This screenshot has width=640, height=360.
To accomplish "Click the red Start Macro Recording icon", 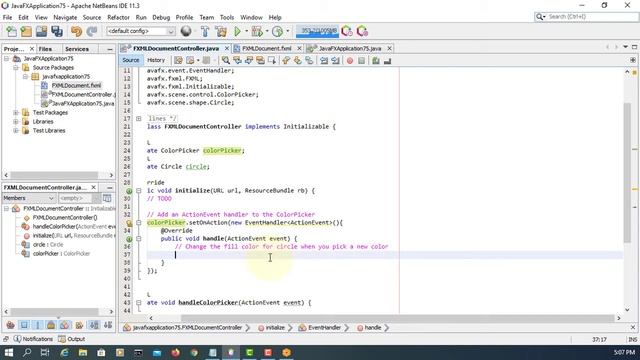I will coord(350,60).
